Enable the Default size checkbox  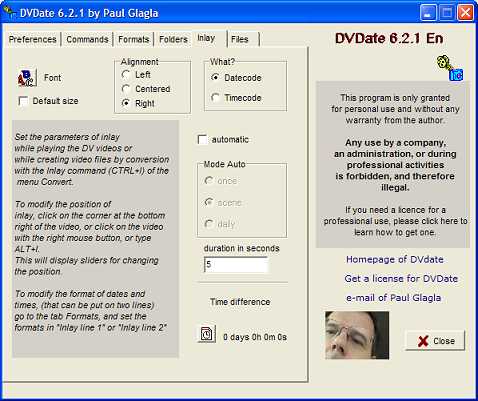coord(23,101)
